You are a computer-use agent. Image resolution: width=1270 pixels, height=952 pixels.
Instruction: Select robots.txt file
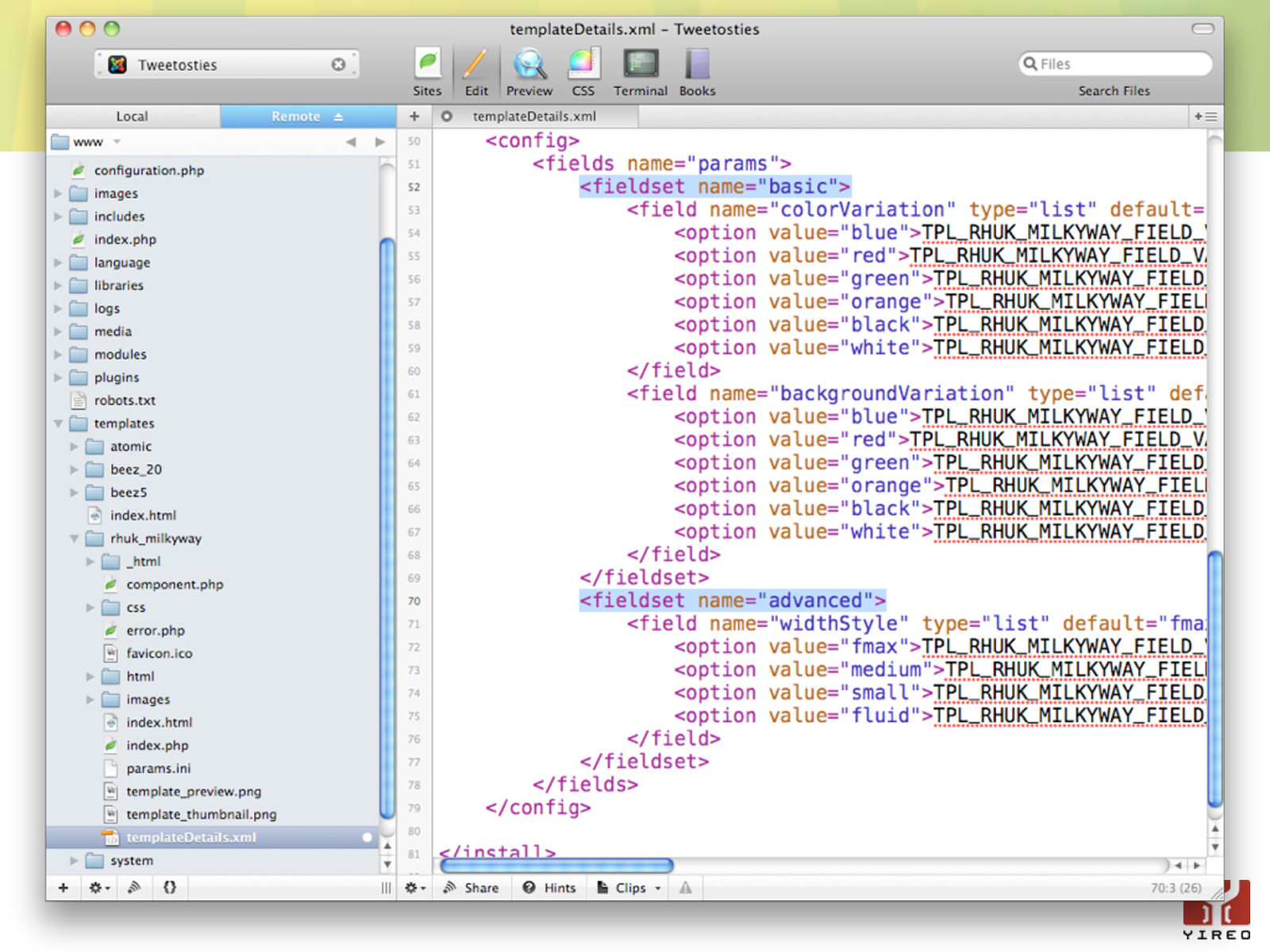125,401
